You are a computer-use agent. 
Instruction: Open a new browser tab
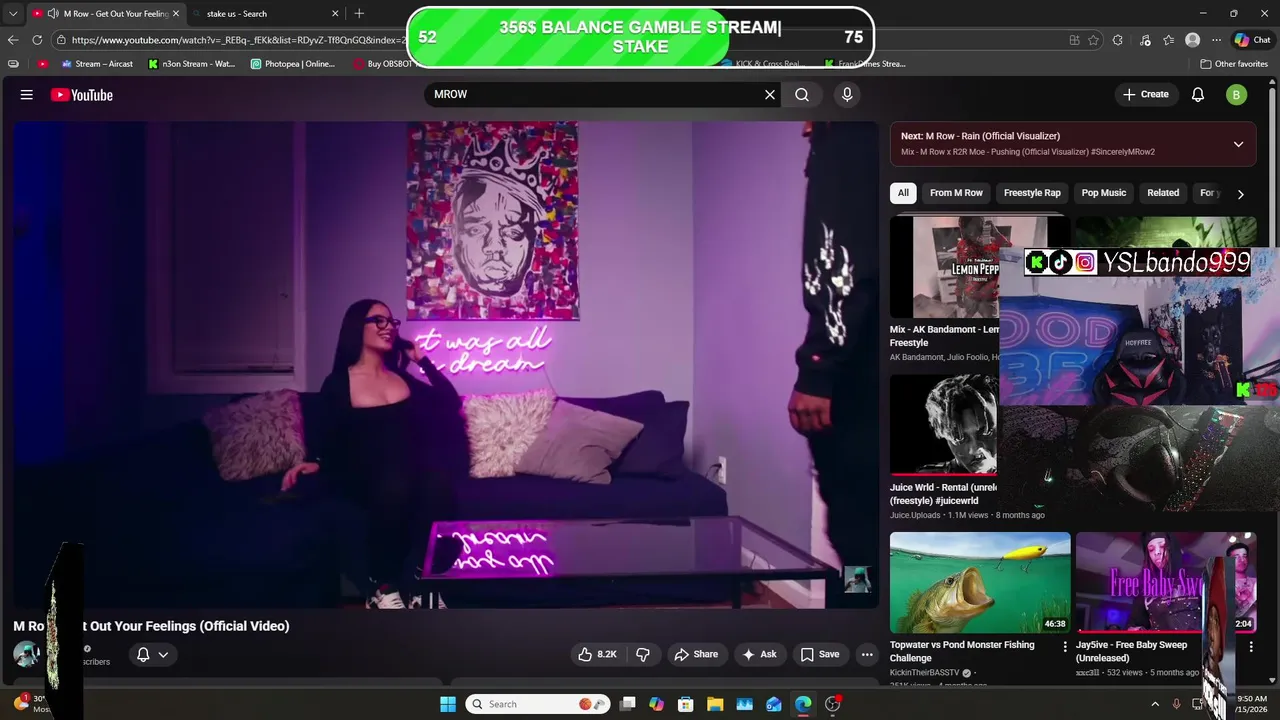pos(359,14)
